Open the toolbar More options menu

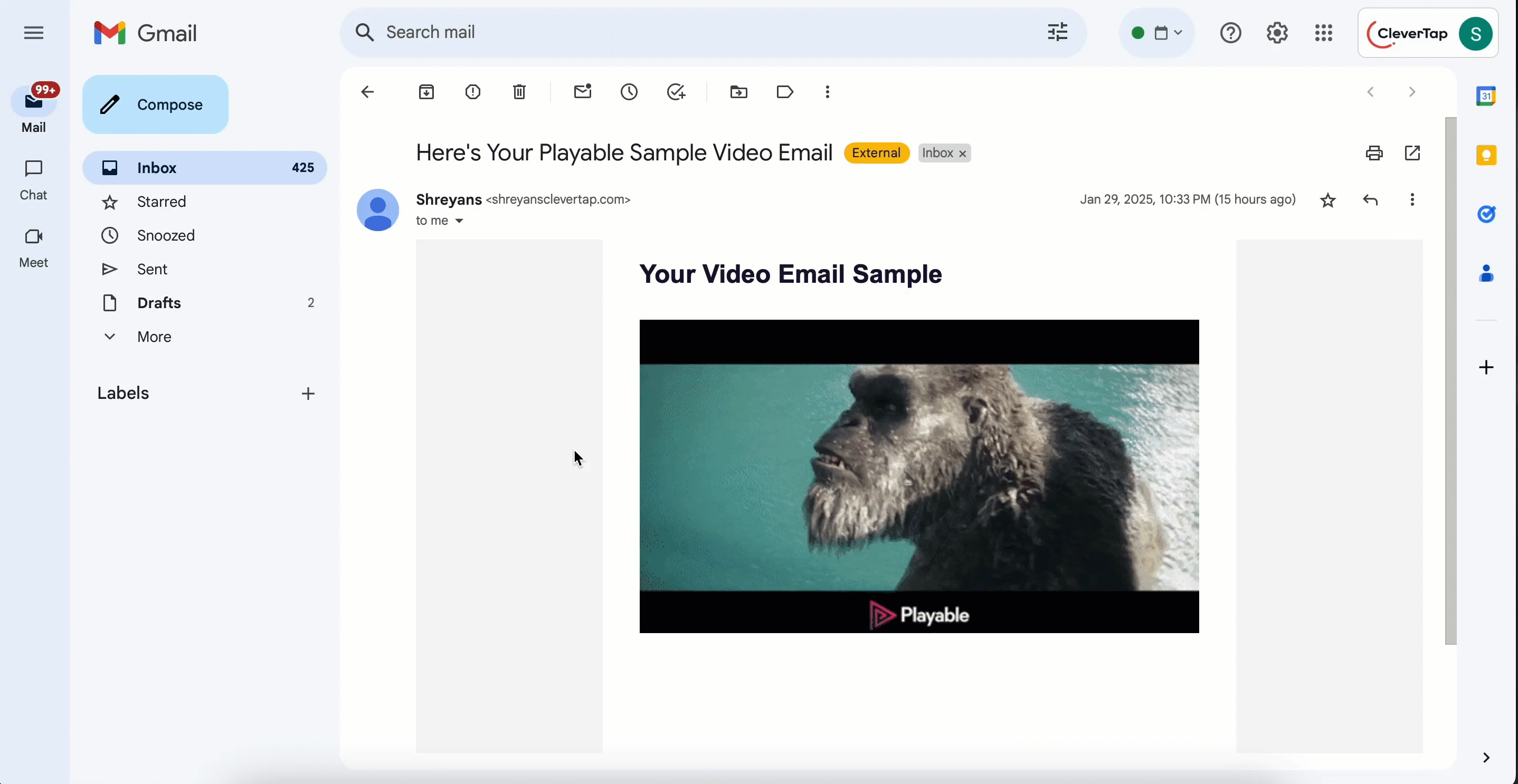(x=828, y=92)
